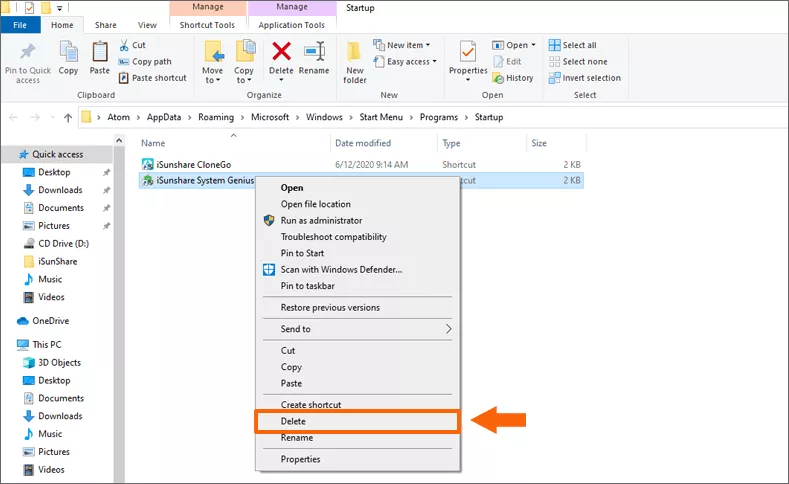Choose Create shortcut in context menu
This screenshot has height=484, width=789.
(x=358, y=405)
